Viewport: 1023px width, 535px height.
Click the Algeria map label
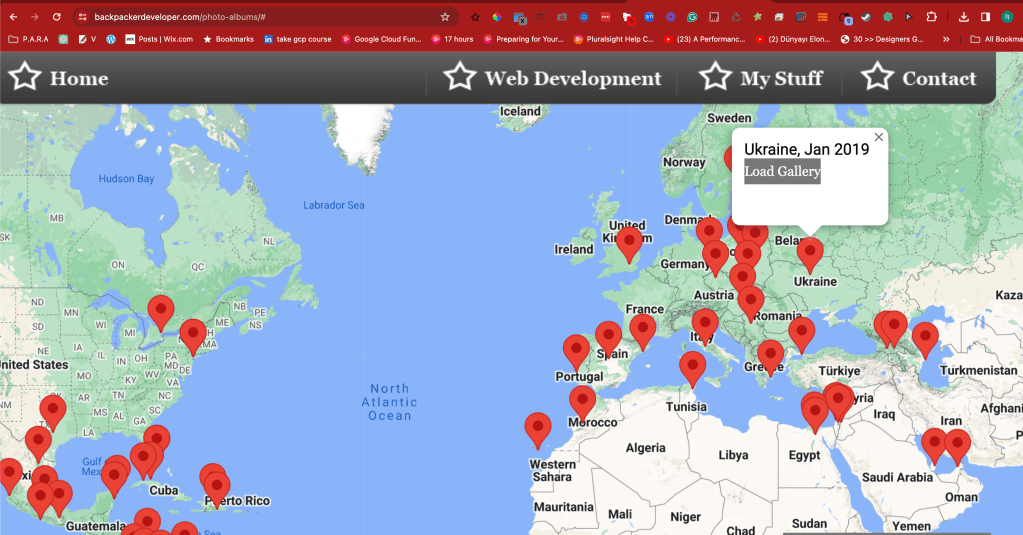point(645,448)
